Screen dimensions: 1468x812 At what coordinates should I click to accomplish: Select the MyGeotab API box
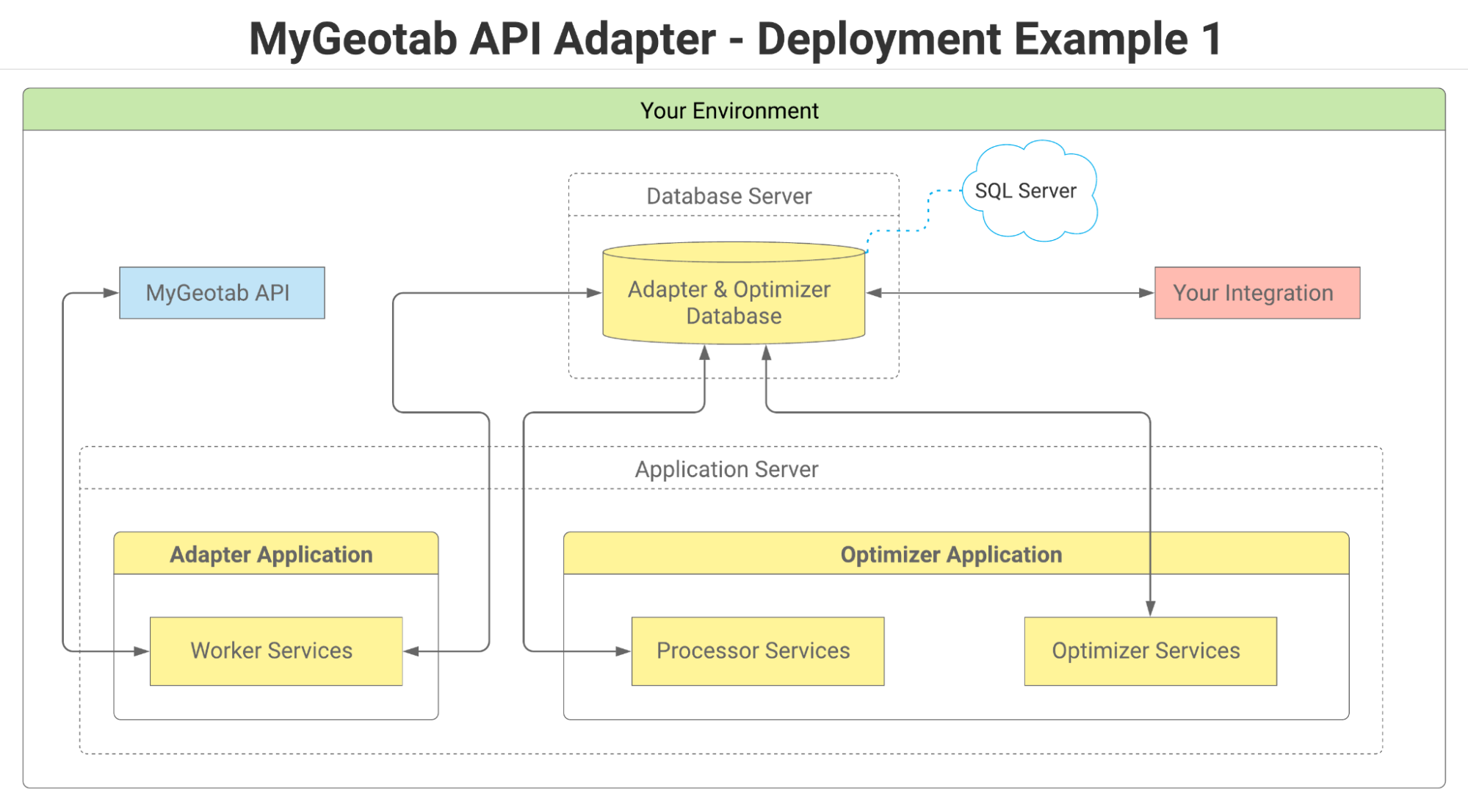(221, 292)
